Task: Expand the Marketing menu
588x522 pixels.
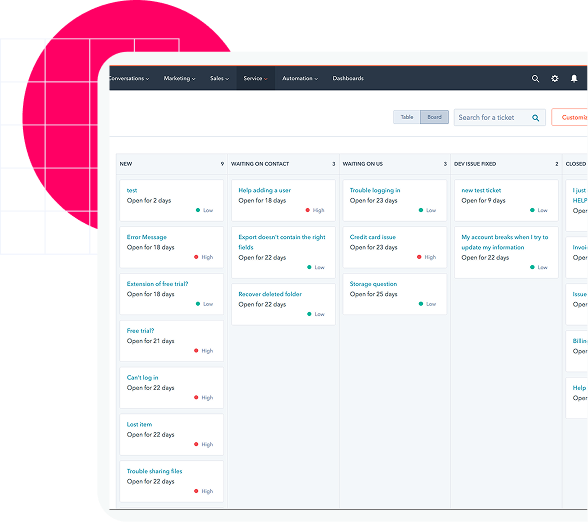Action: point(179,78)
